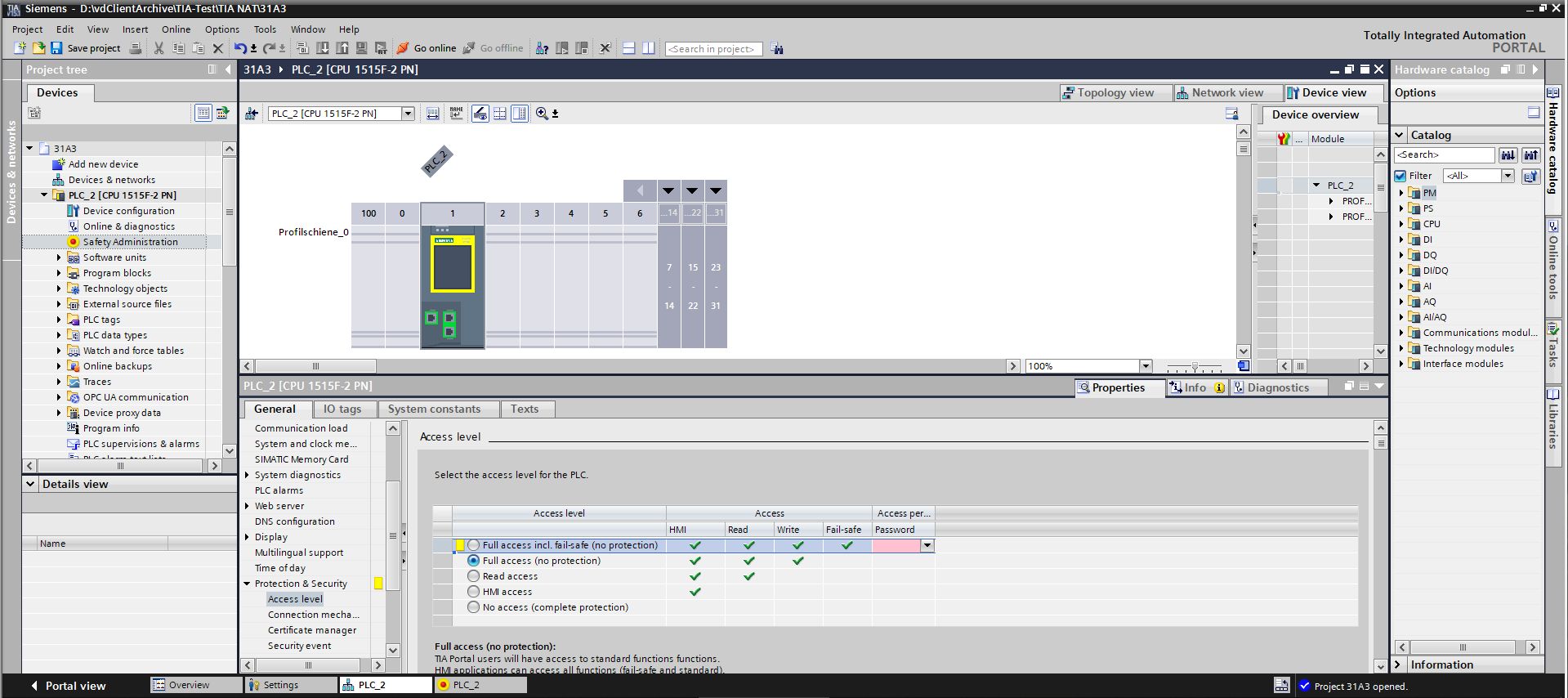The image size is (1568, 698).
Task: Click the Save project icon
Action: (x=57, y=48)
